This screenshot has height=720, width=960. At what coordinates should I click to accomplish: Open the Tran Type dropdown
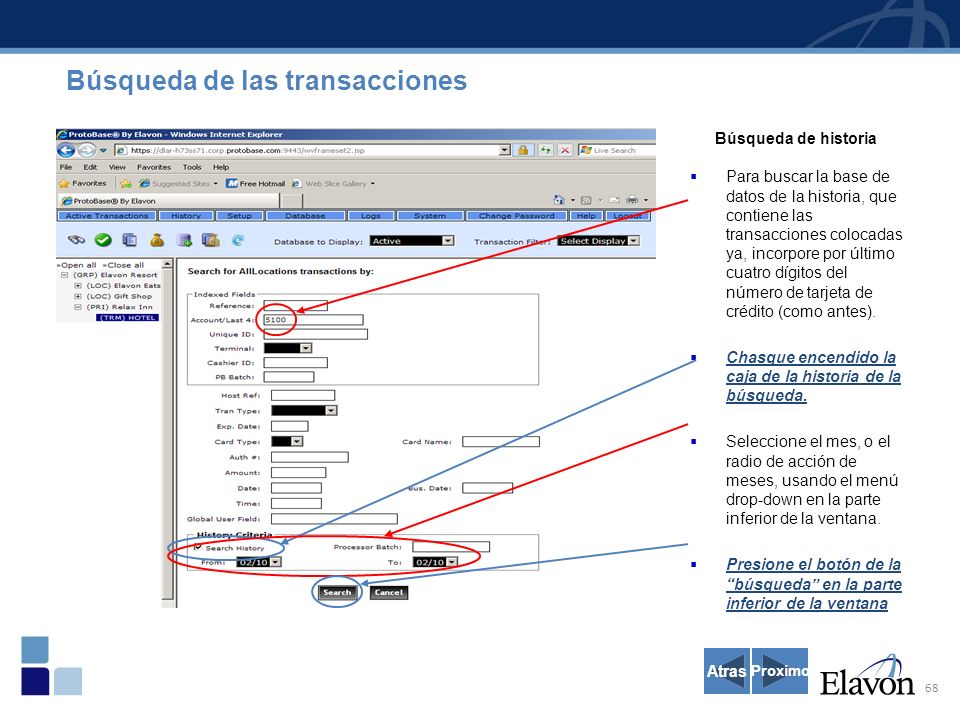point(304,410)
